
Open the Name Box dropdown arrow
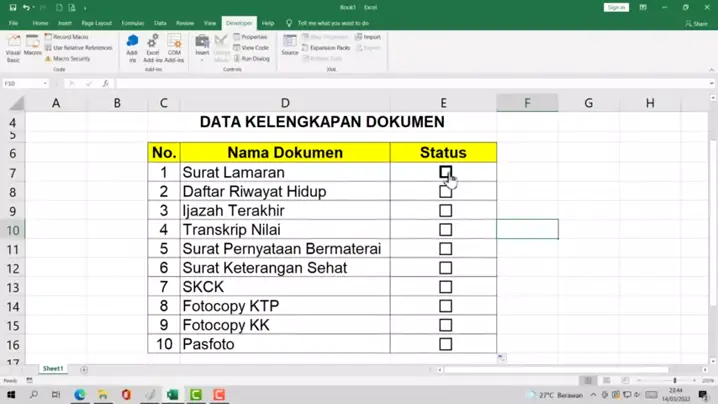coord(46,84)
